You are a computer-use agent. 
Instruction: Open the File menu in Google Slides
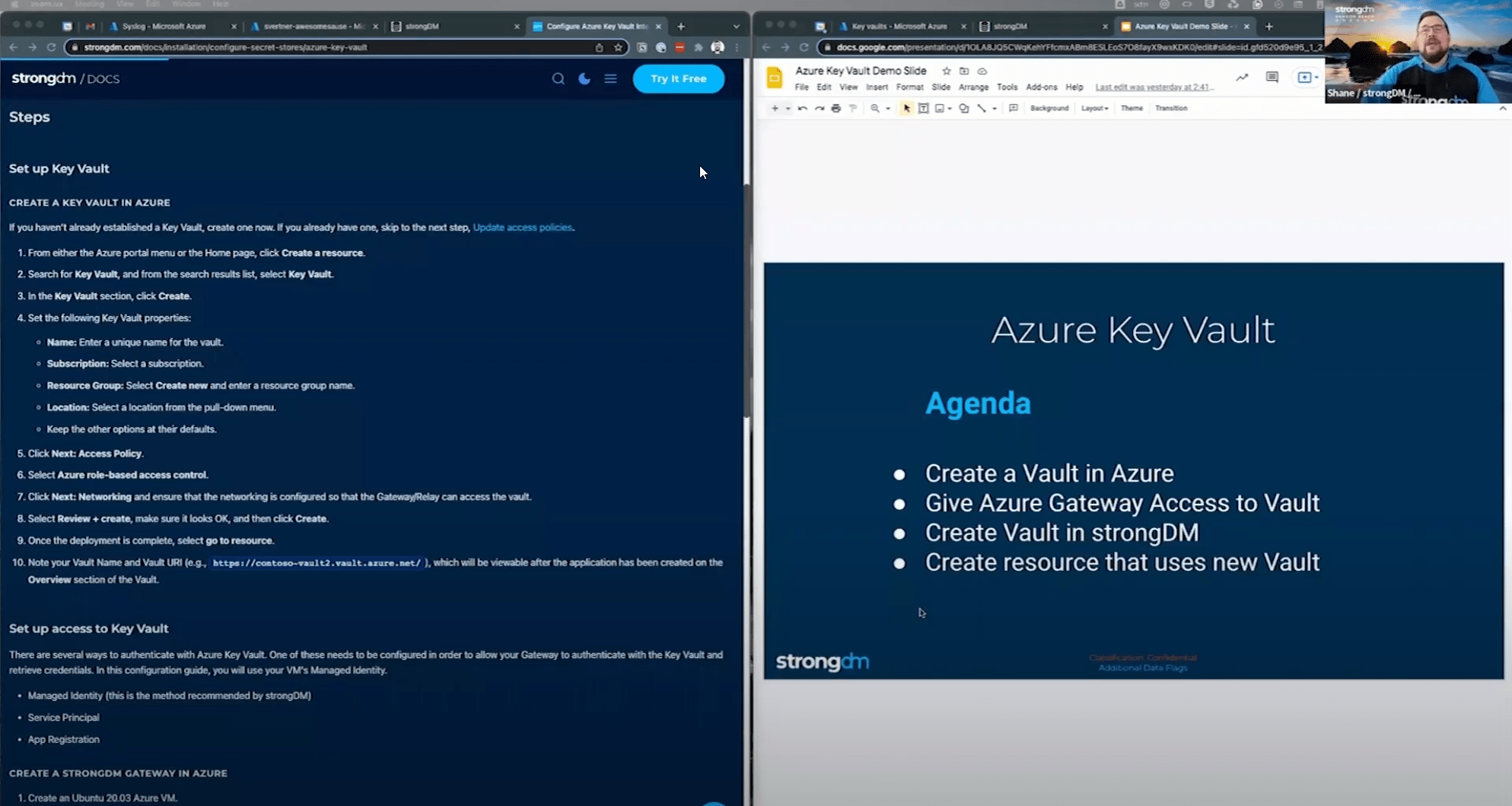click(801, 88)
